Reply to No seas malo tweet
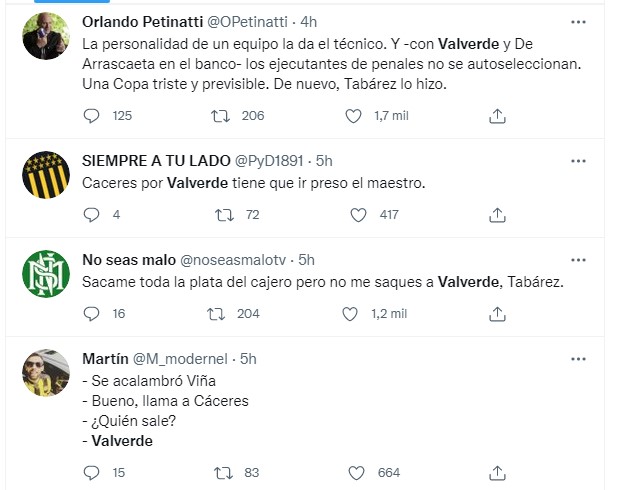Viewport: 625px width, 490px height. (92, 314)
